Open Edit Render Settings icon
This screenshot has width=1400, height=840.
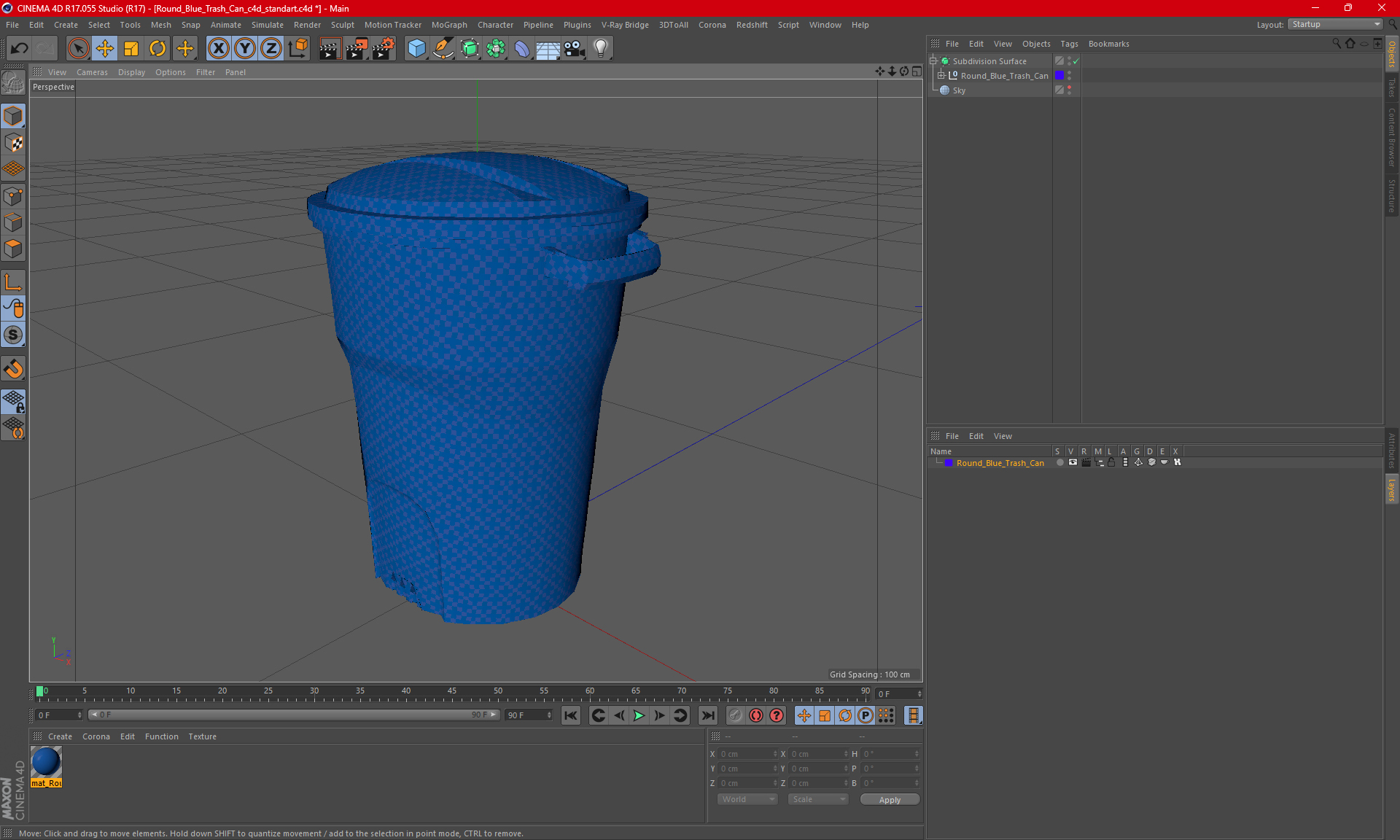[384, 48]
